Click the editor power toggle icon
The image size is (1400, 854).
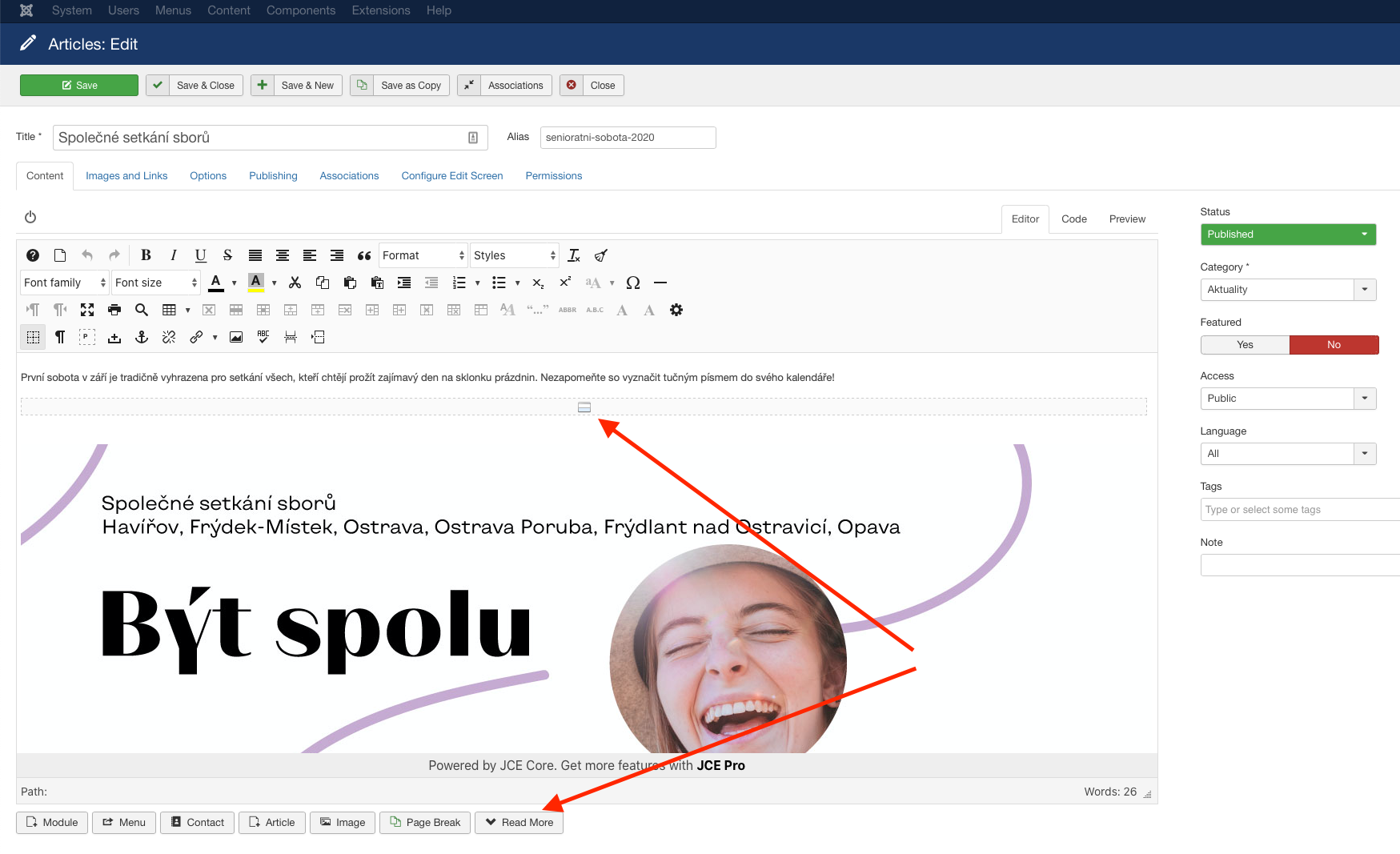pyautogui.click(x=30, y=217)
